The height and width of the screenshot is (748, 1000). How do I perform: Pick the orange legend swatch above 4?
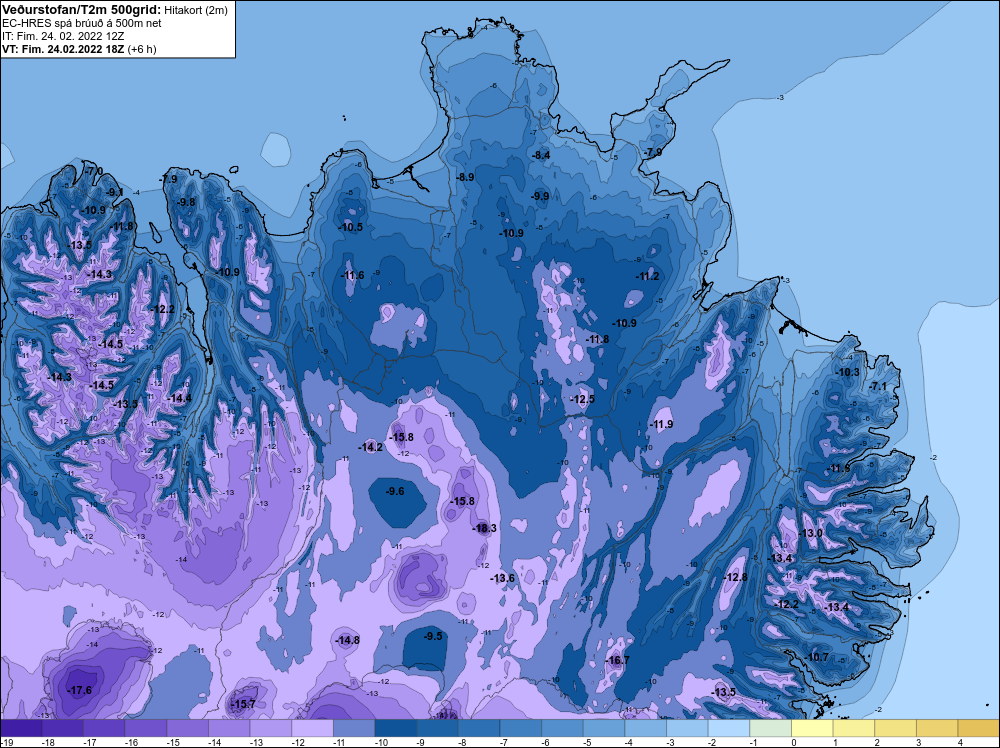(978, 728)
